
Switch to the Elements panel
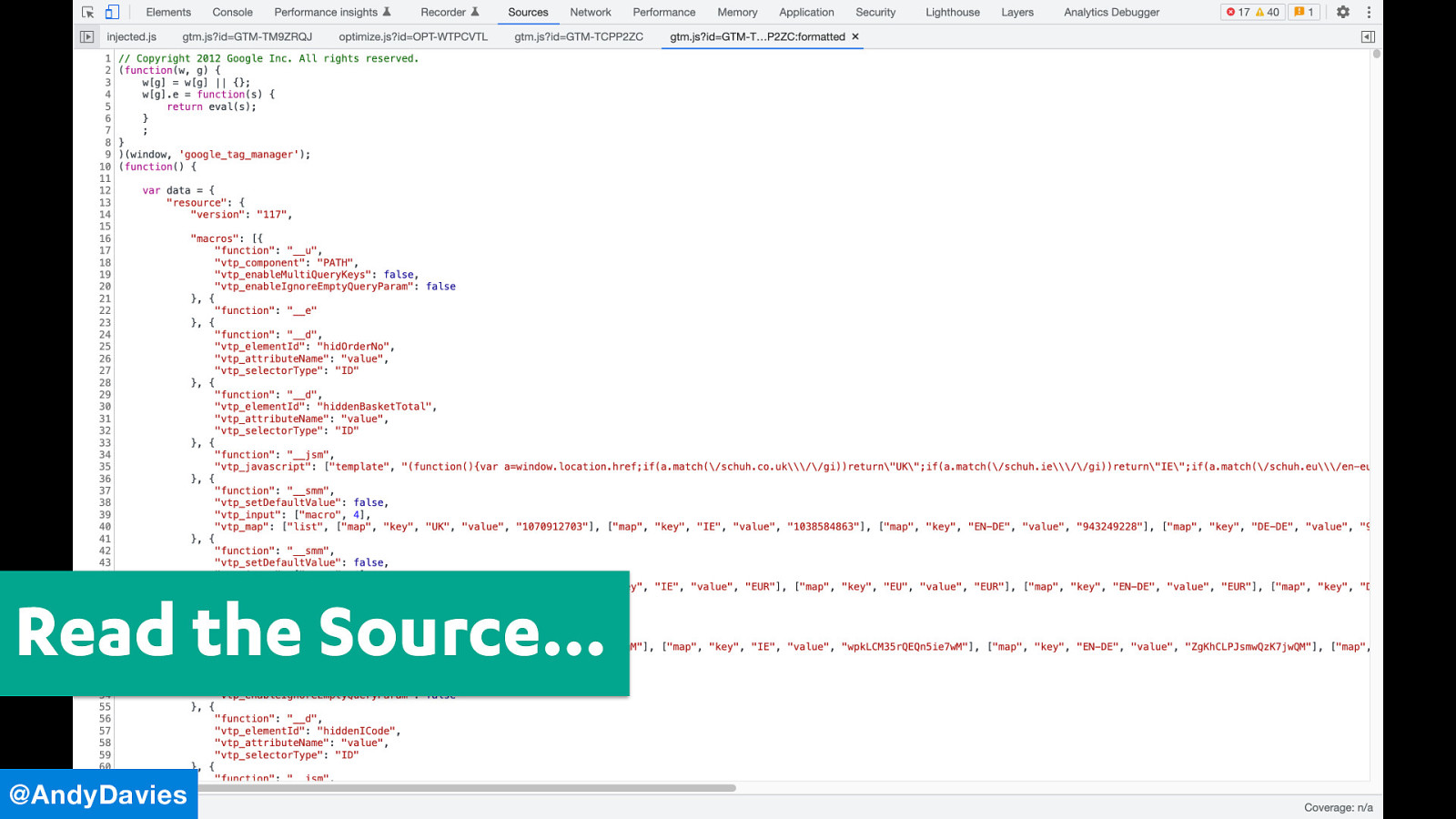(168, 12)
